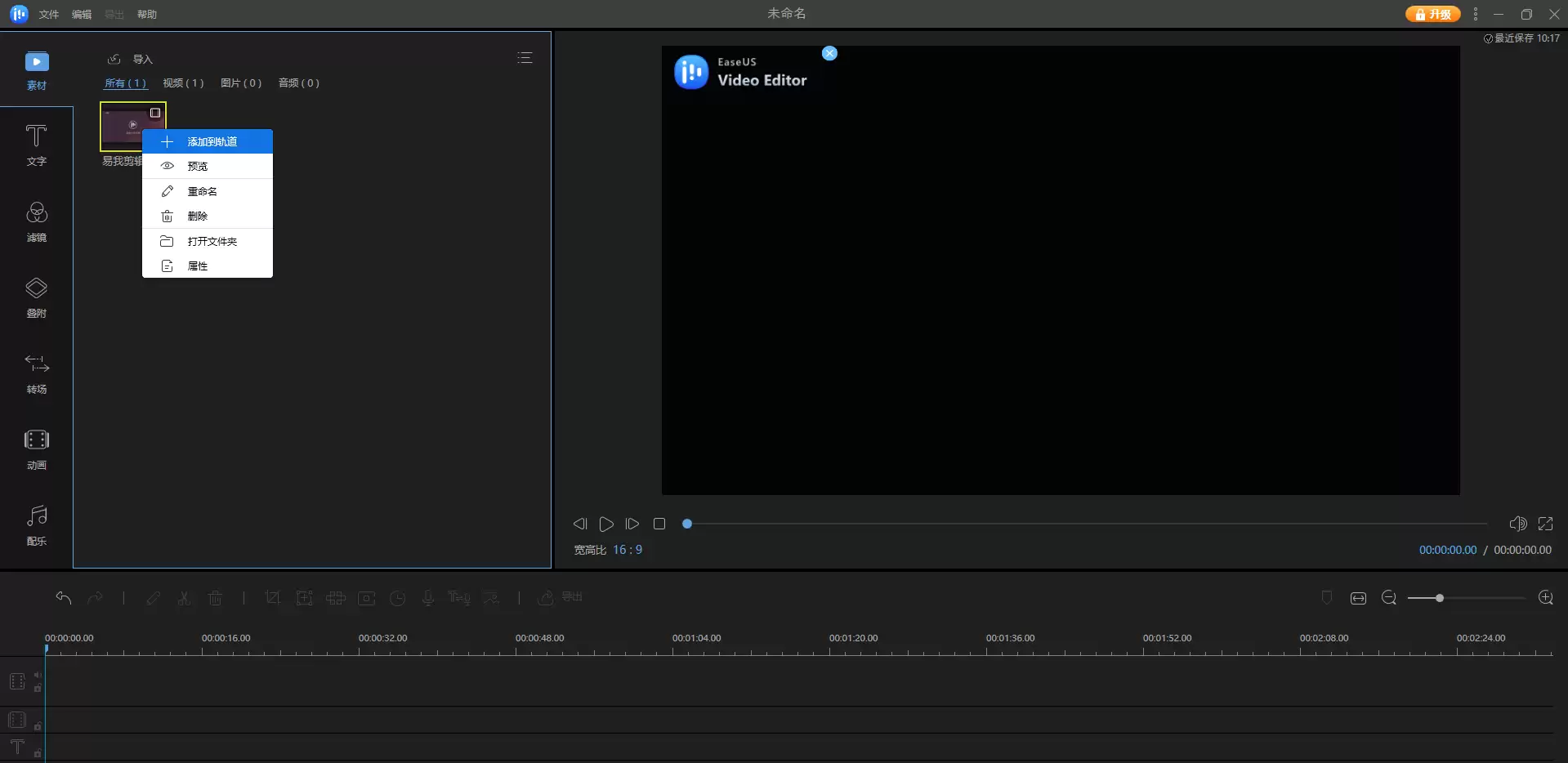Image resolution: width=1568 pixels, height=763 pixels.
Task: Choose 属性 in context menu
Action: [208, 265]
